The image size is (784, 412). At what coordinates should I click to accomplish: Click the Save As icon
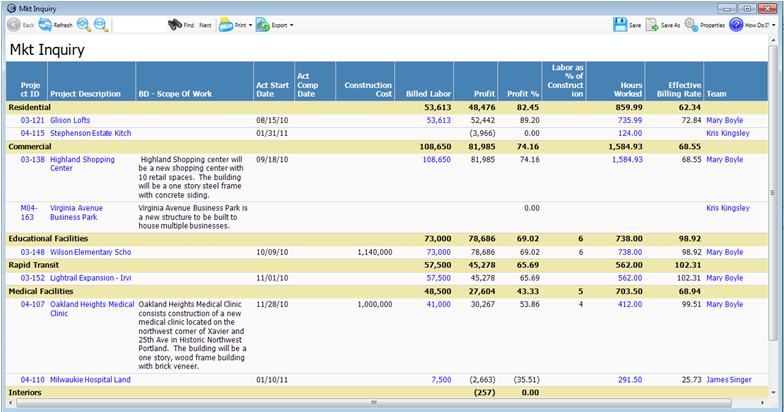tap(652, 24)
